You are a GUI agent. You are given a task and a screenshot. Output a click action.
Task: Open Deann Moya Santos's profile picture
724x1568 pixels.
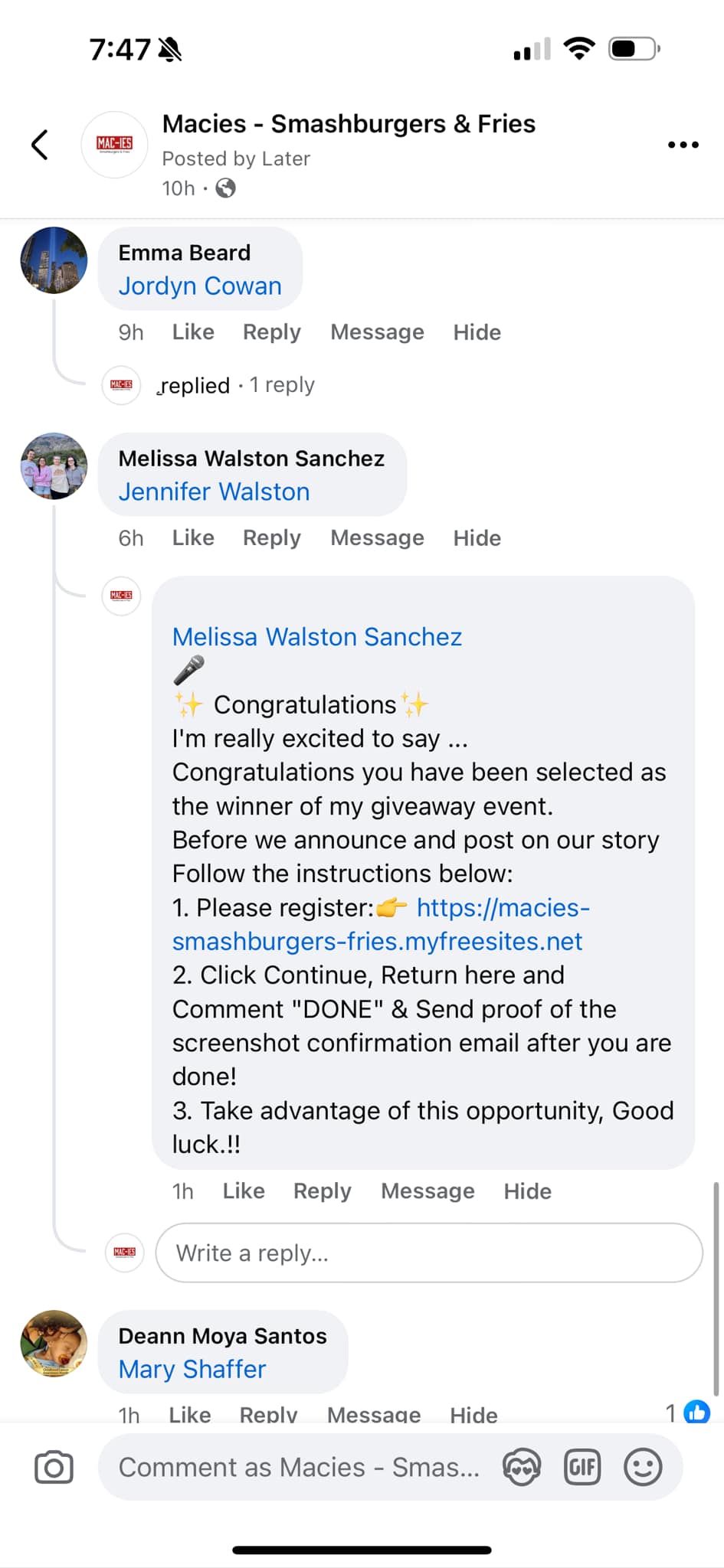click(54, 1344)
